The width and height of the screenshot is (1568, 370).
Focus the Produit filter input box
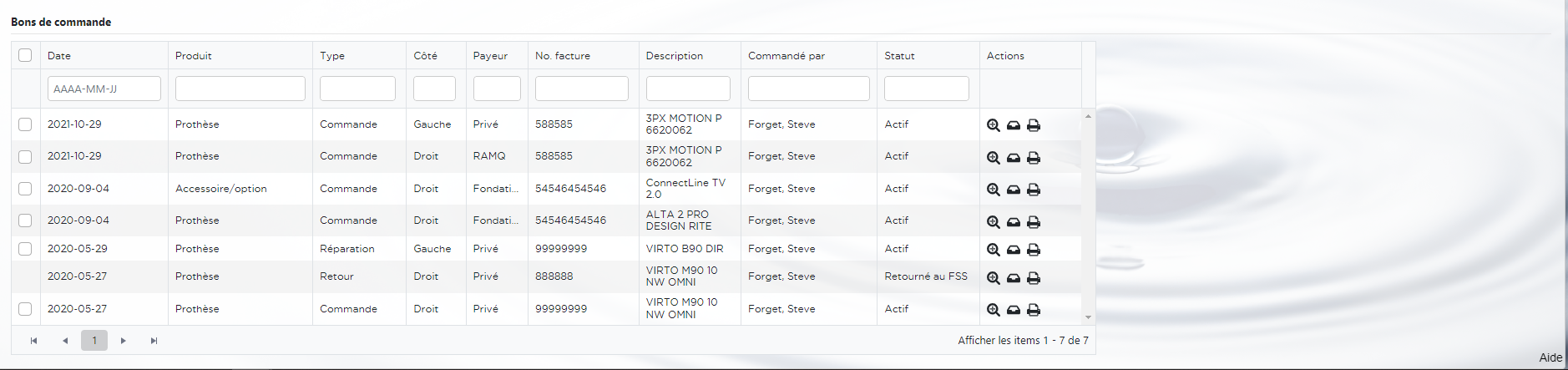(x=240, y=89)
